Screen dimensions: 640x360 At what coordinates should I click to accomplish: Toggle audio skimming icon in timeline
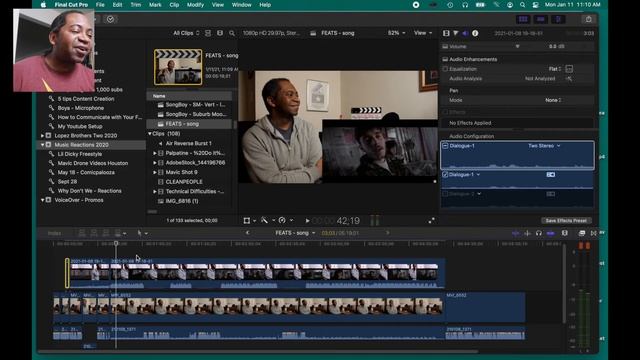527,233
